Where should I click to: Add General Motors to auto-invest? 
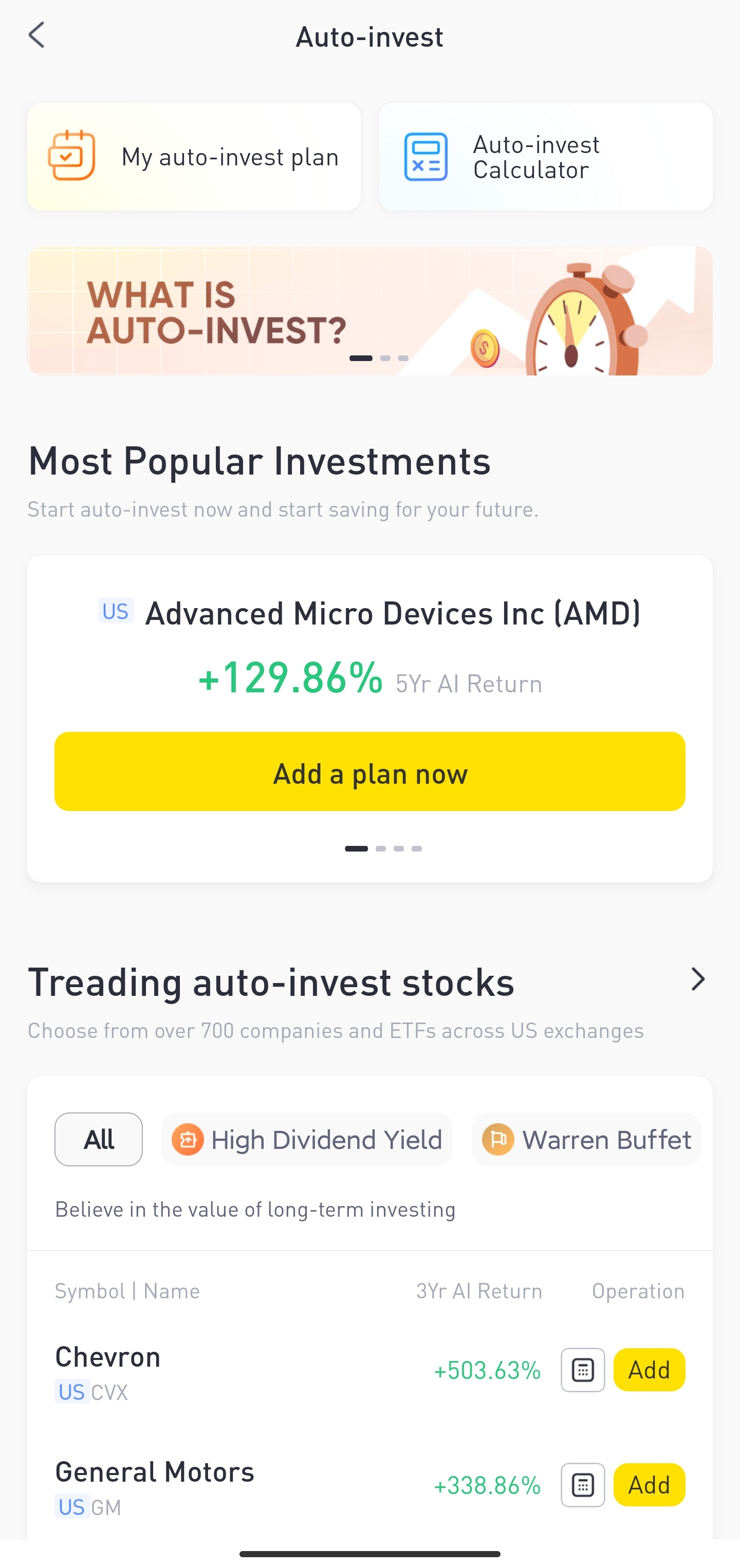(x=649, y=1485)
